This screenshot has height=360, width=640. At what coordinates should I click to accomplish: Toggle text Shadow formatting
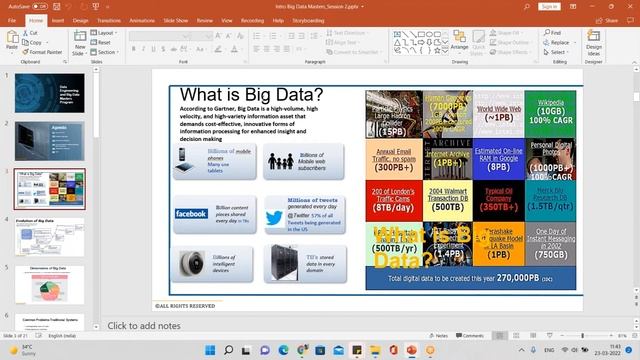[x=163, y=49]
